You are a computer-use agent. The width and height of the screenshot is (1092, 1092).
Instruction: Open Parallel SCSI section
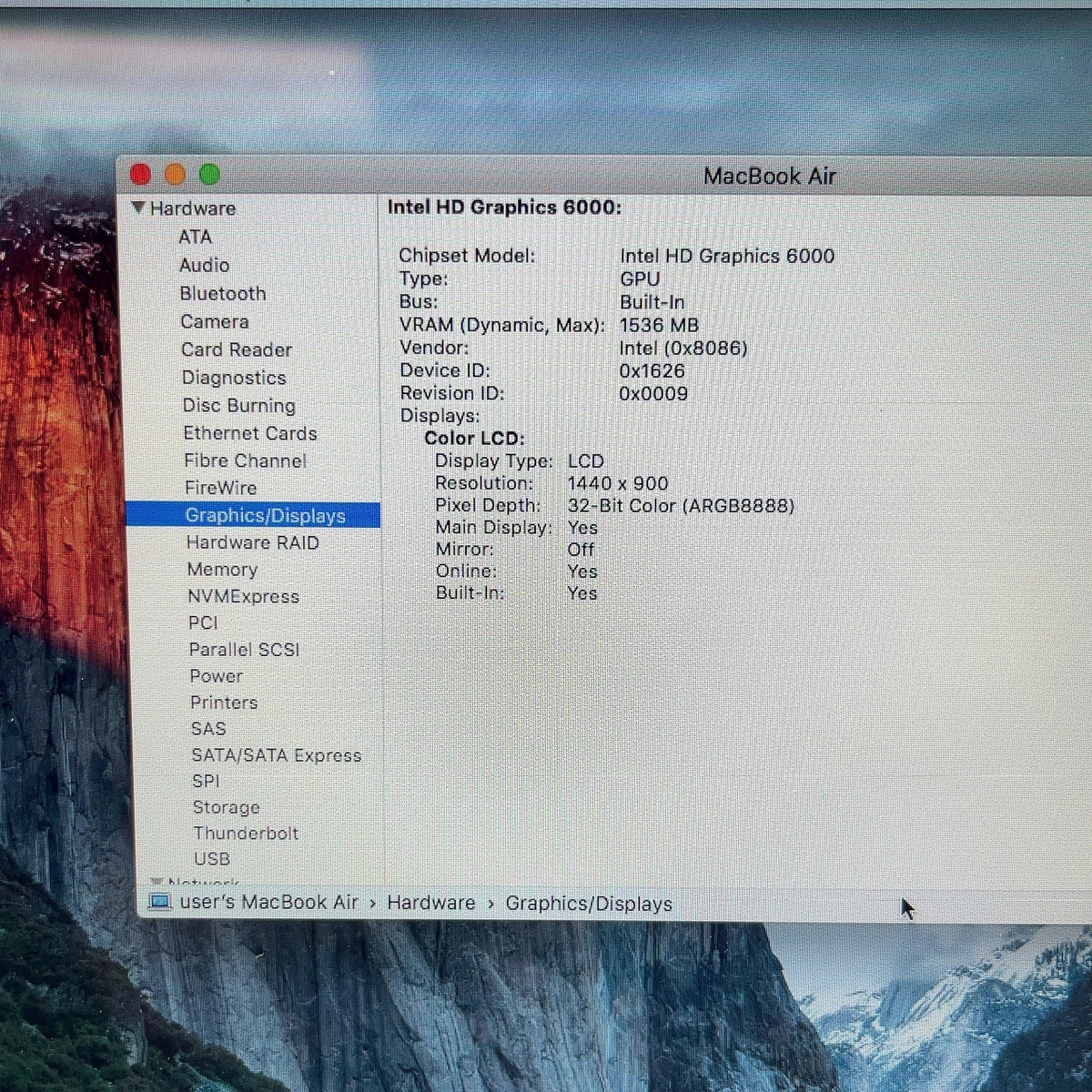point(244,650)
